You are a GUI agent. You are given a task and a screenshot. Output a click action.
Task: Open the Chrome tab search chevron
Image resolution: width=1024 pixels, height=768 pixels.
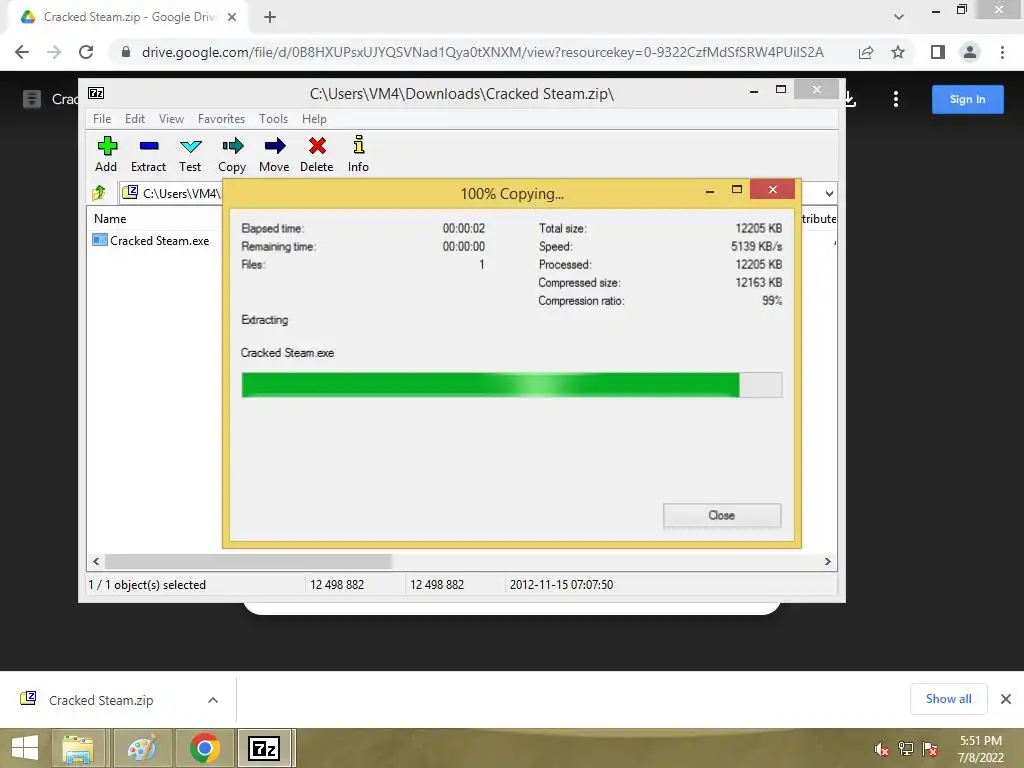coord(899,17)
